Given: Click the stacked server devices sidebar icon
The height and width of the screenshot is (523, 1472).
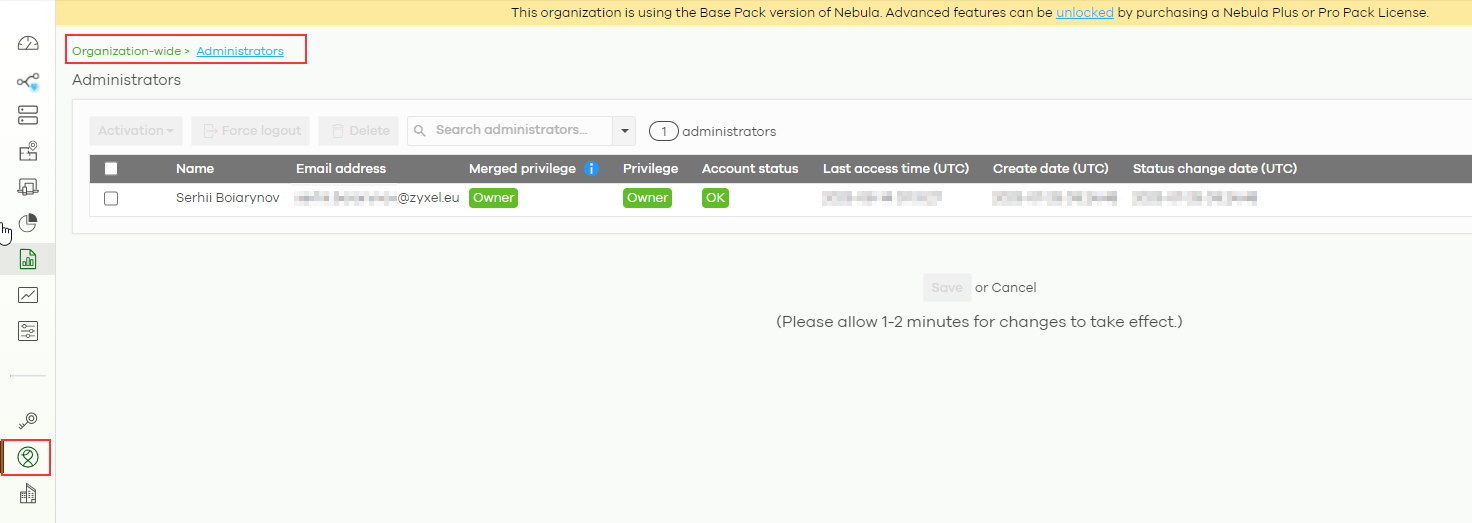Looking at the screenshot, I should (28, 116).
